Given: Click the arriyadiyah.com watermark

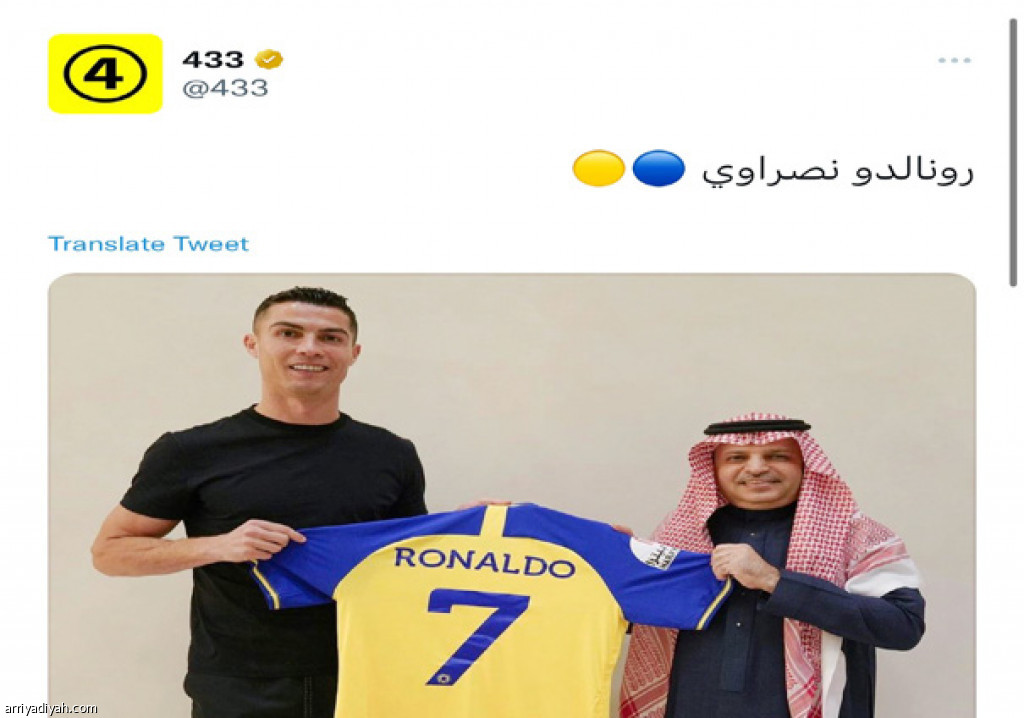Looking at the screenshot, I should 50,708.
